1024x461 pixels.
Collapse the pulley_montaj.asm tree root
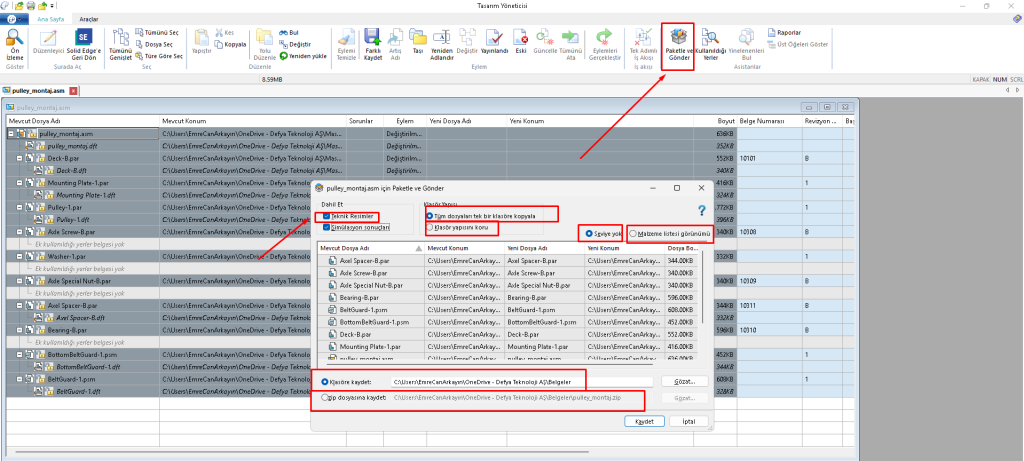(9, 133)
